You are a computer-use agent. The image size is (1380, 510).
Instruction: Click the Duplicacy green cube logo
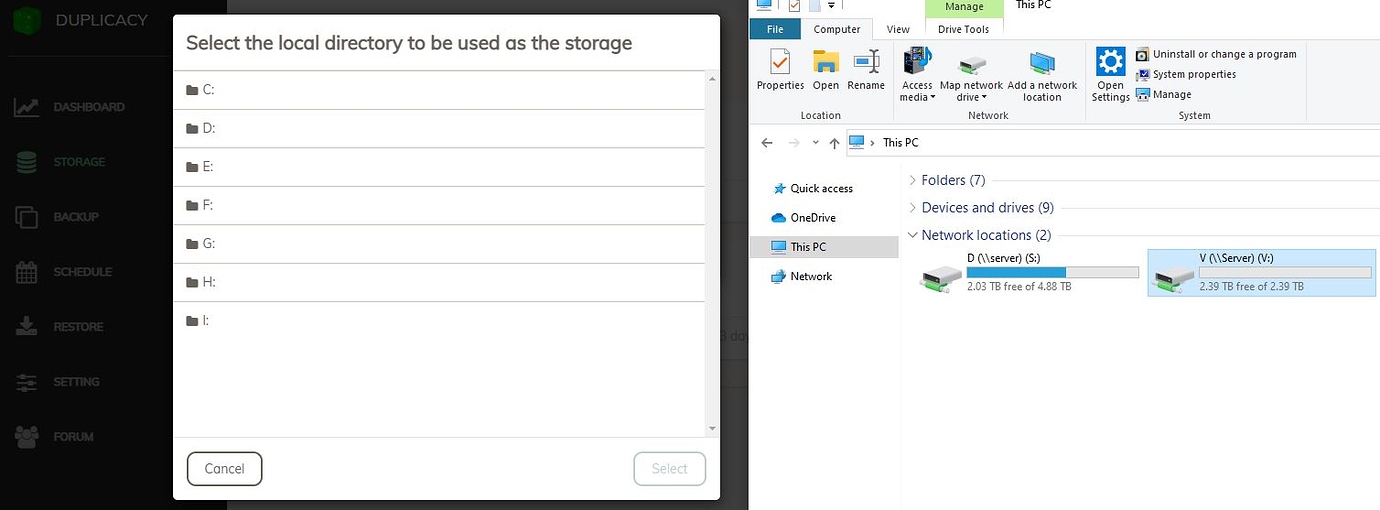click(25, 20)
